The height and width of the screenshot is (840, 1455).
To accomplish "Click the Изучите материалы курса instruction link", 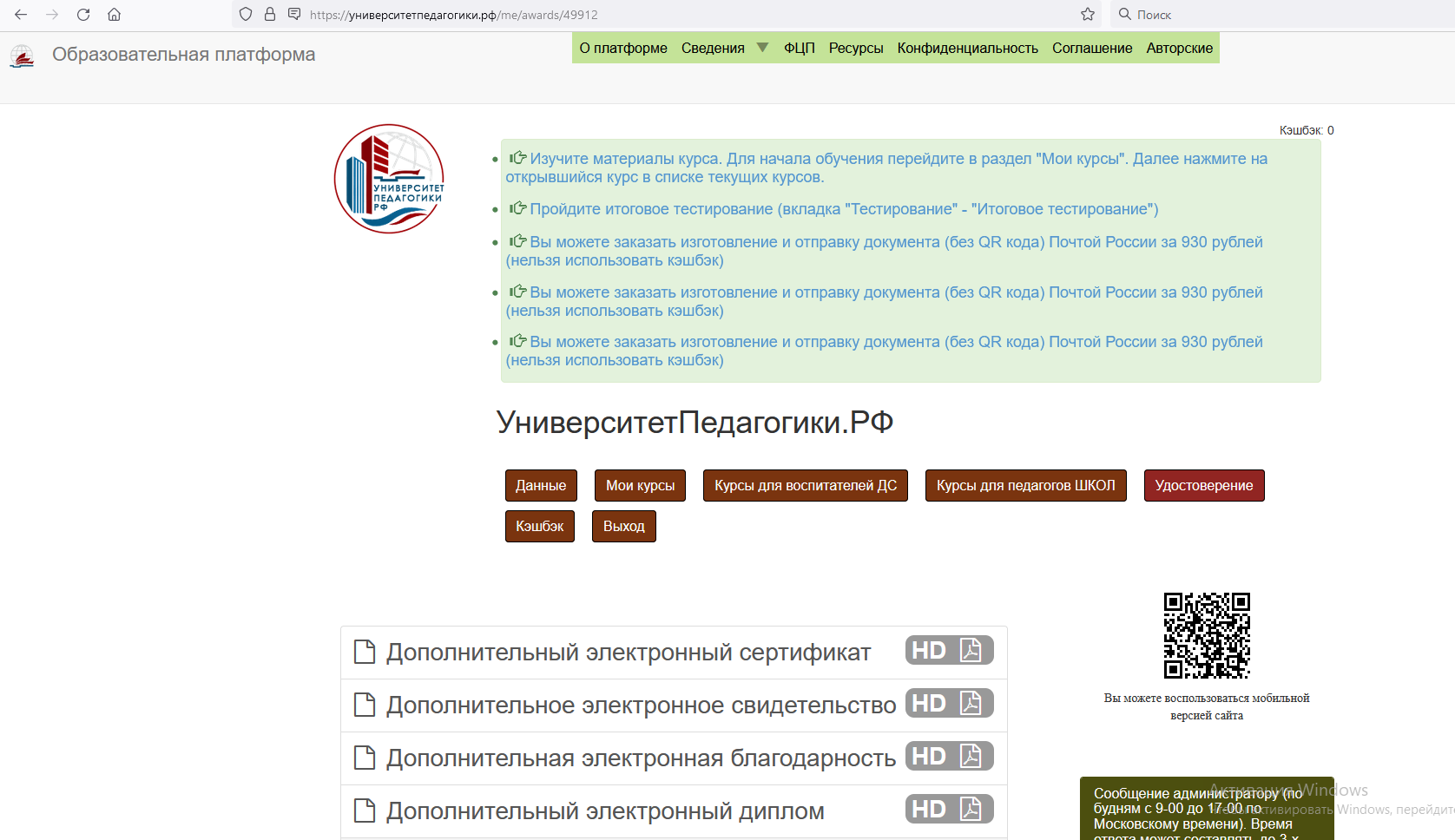I will point(886,167).
